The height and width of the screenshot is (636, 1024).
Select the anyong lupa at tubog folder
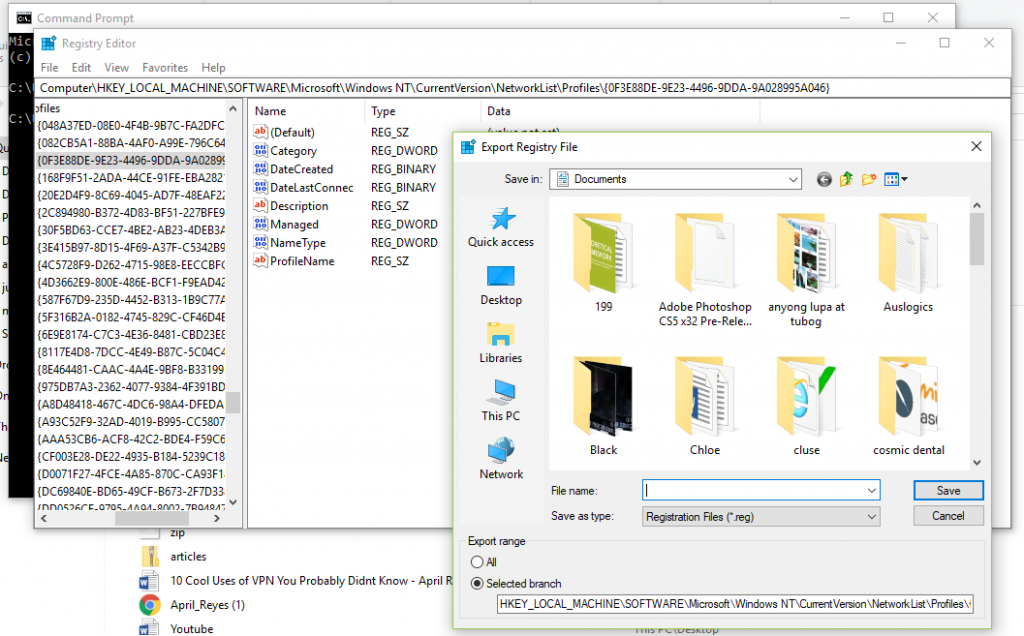(x=806, y=269)
